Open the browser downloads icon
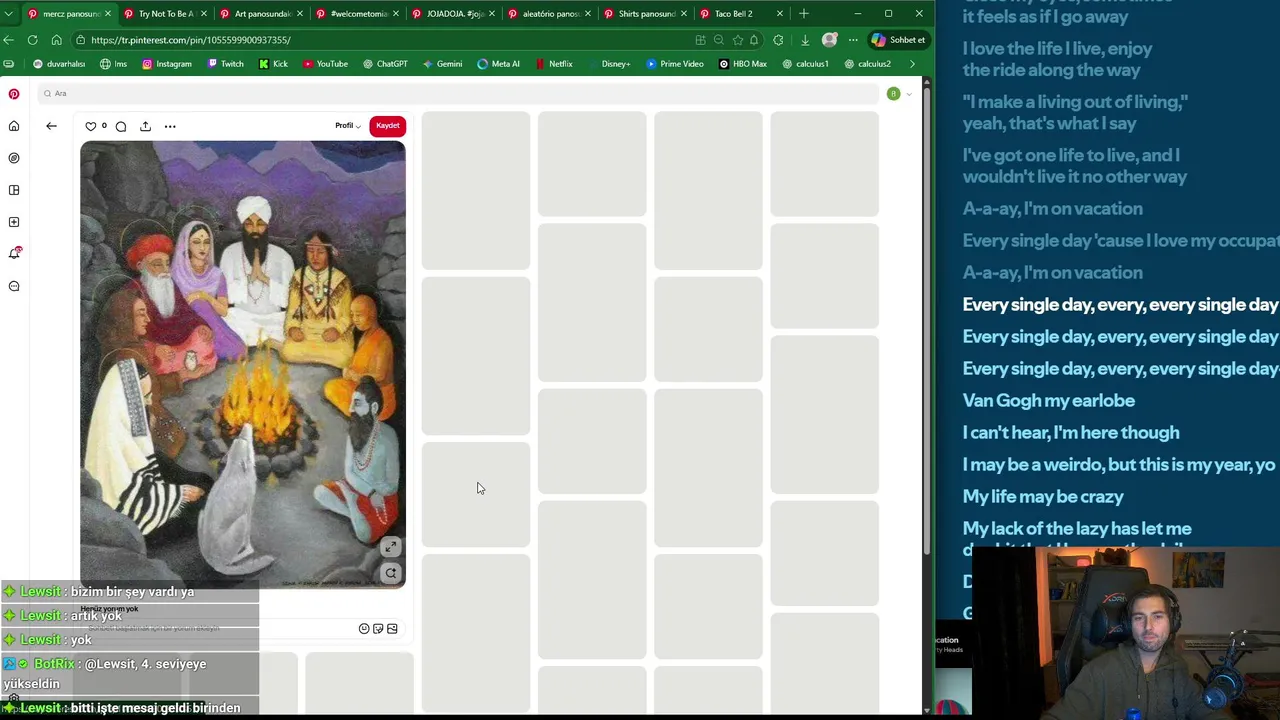The height and width of the screenshot is (720, 1280). point(805,40)
